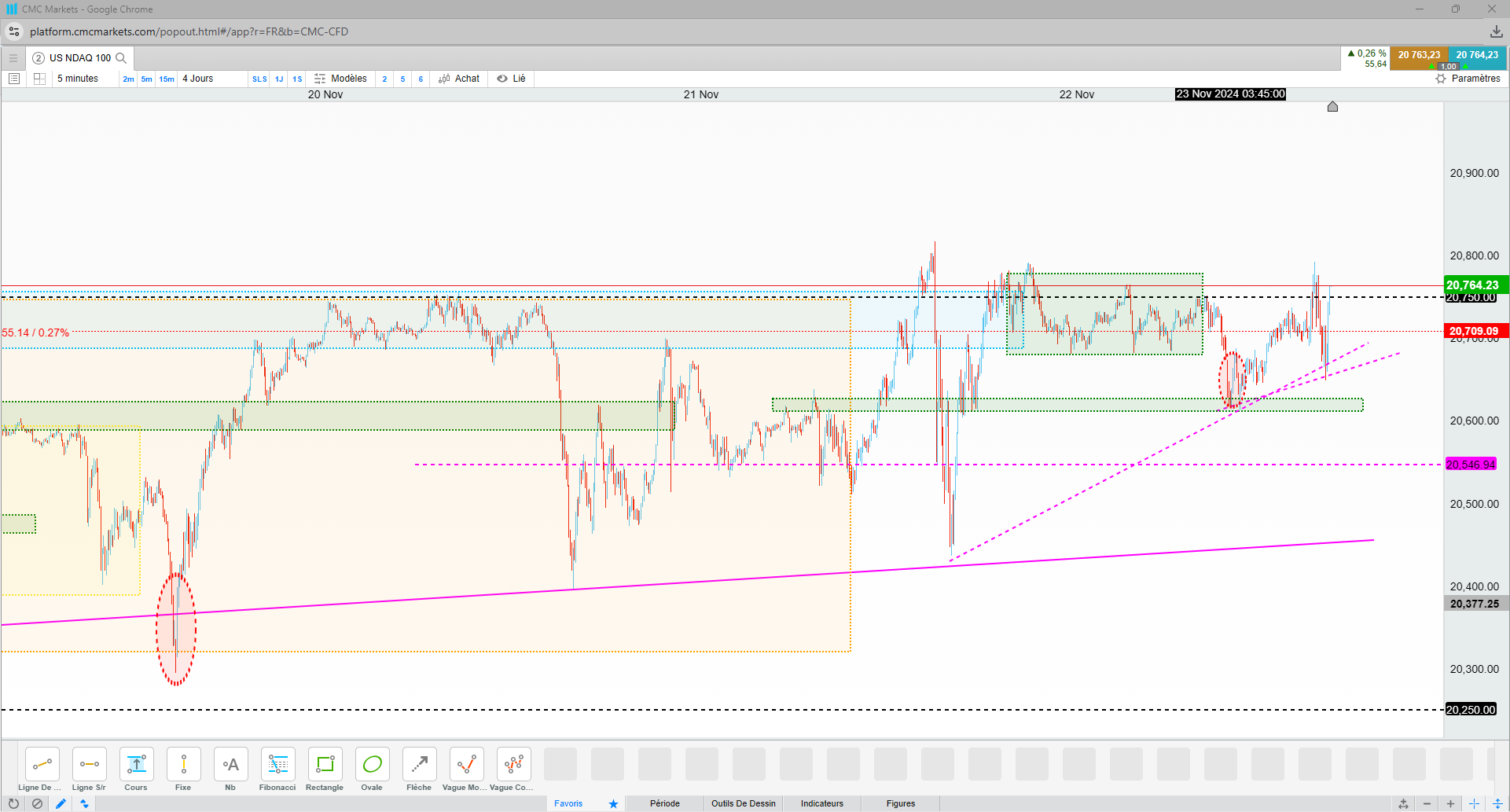
Task: Click the 23 Nov 2024 03:45:00 time label
Action: click(x=1230, y=94)
